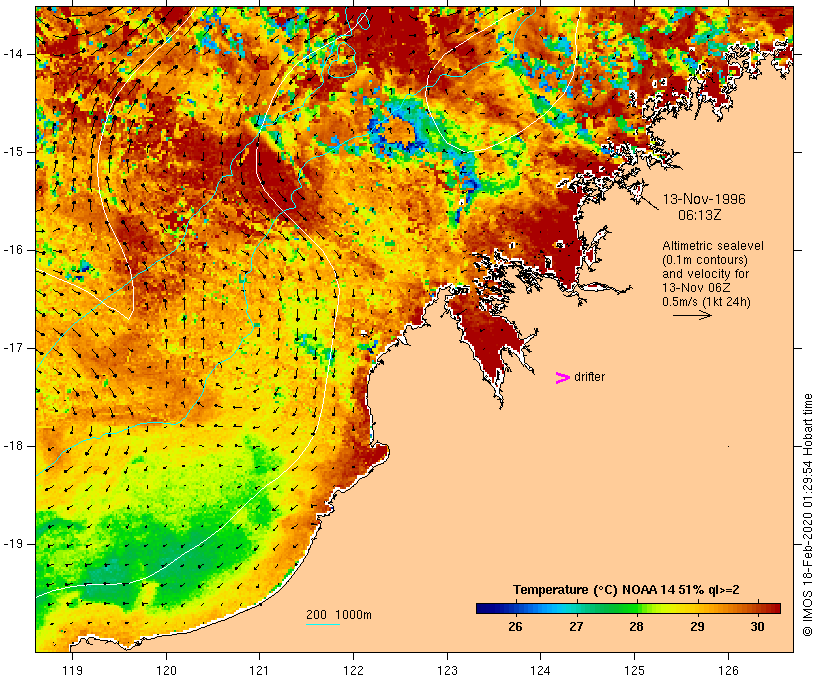Image resolution: width=820 pixels, height=680 pixels.
Task: Click the 'Altimetric sealevel' label
Action: (713, 246)
